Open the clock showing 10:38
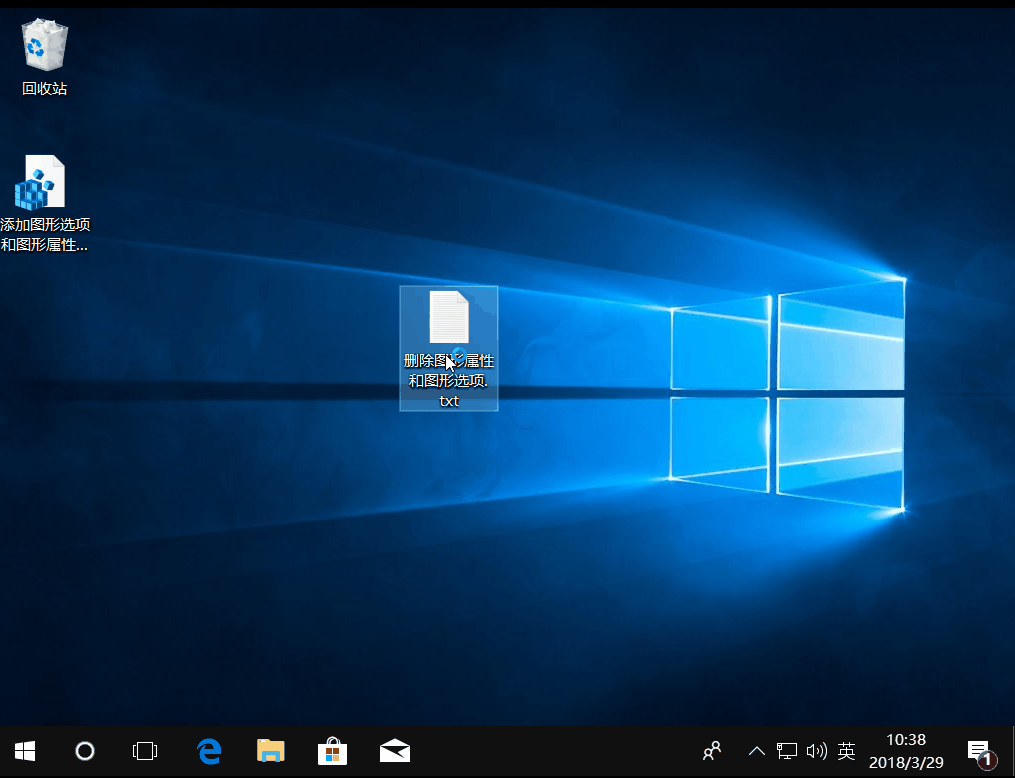 [906, 751]
